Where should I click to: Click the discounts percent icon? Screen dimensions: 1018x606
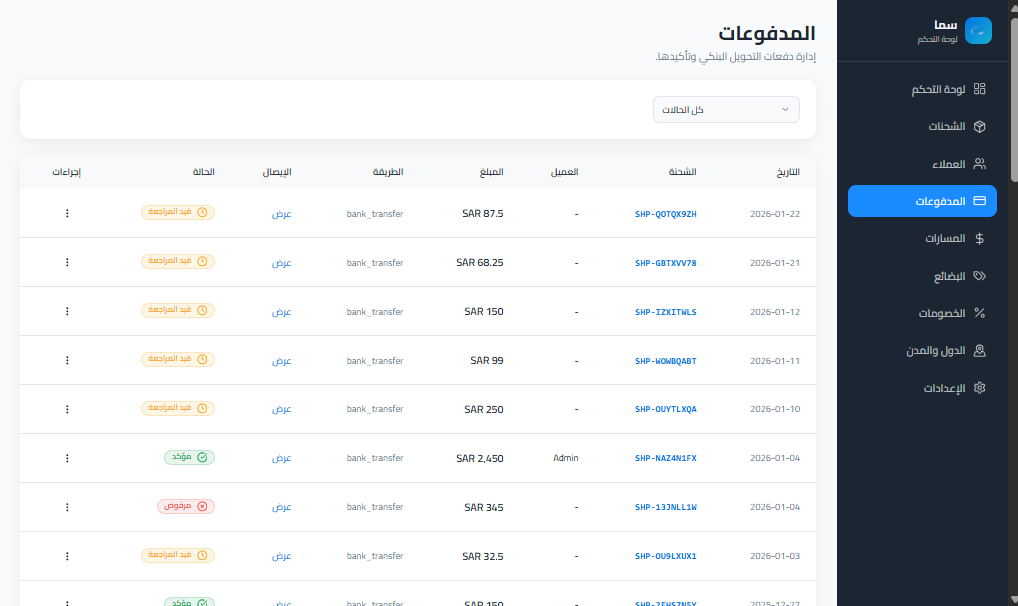(979, 313)
